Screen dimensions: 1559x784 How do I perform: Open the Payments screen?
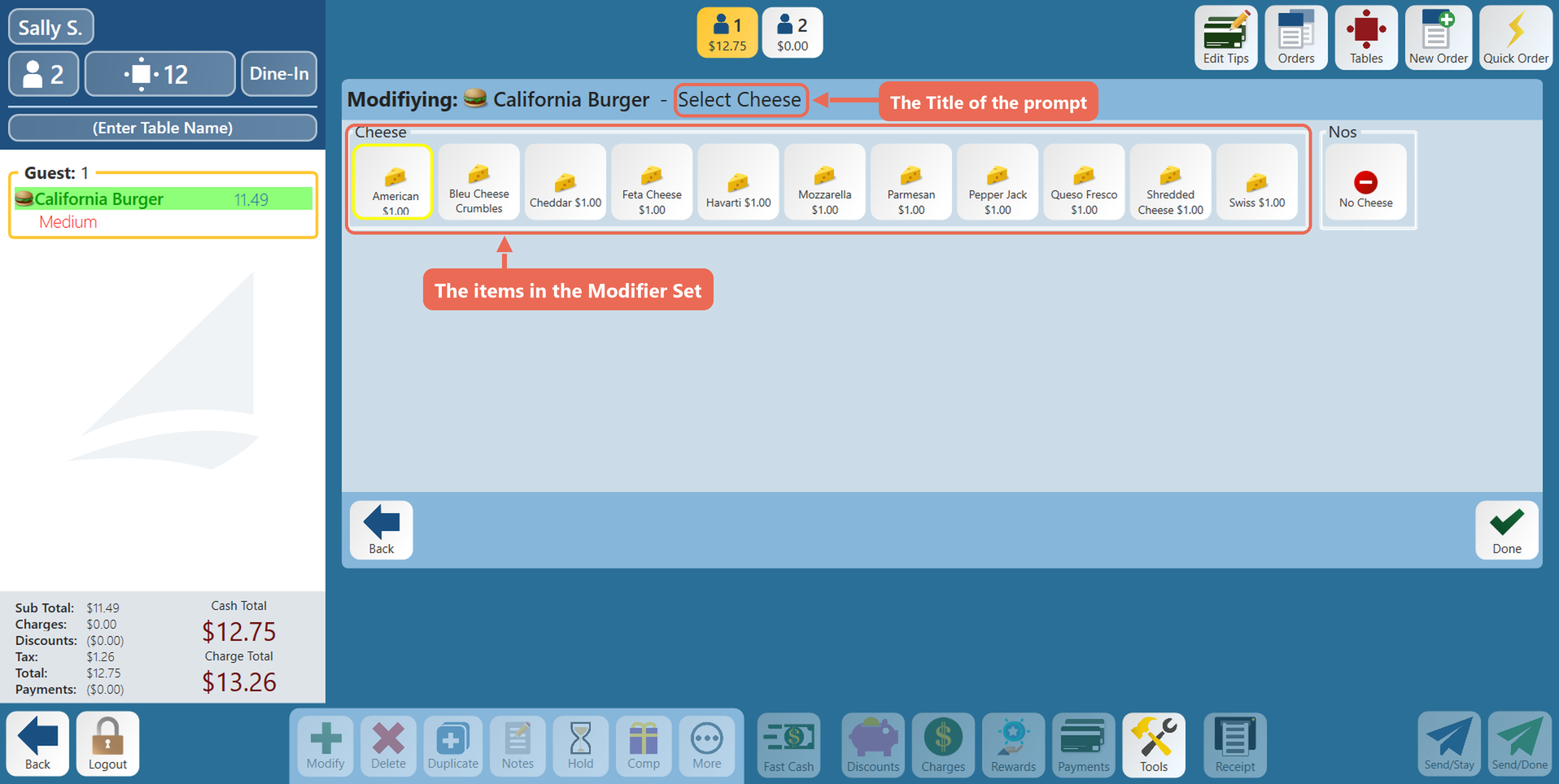(x=1083, y=746)
